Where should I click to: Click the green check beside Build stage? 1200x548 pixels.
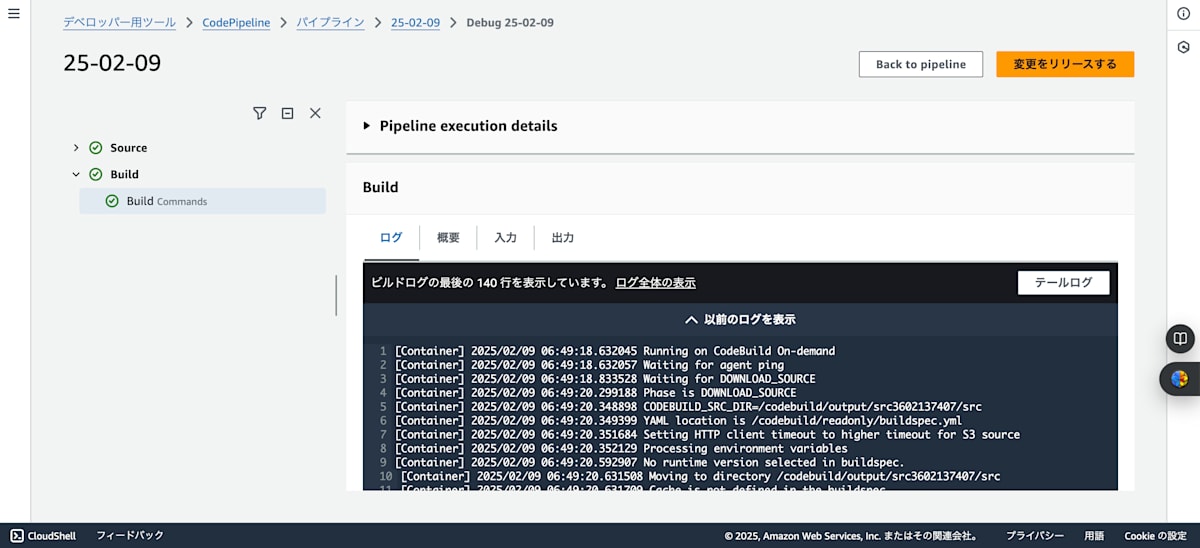[96, 174]
